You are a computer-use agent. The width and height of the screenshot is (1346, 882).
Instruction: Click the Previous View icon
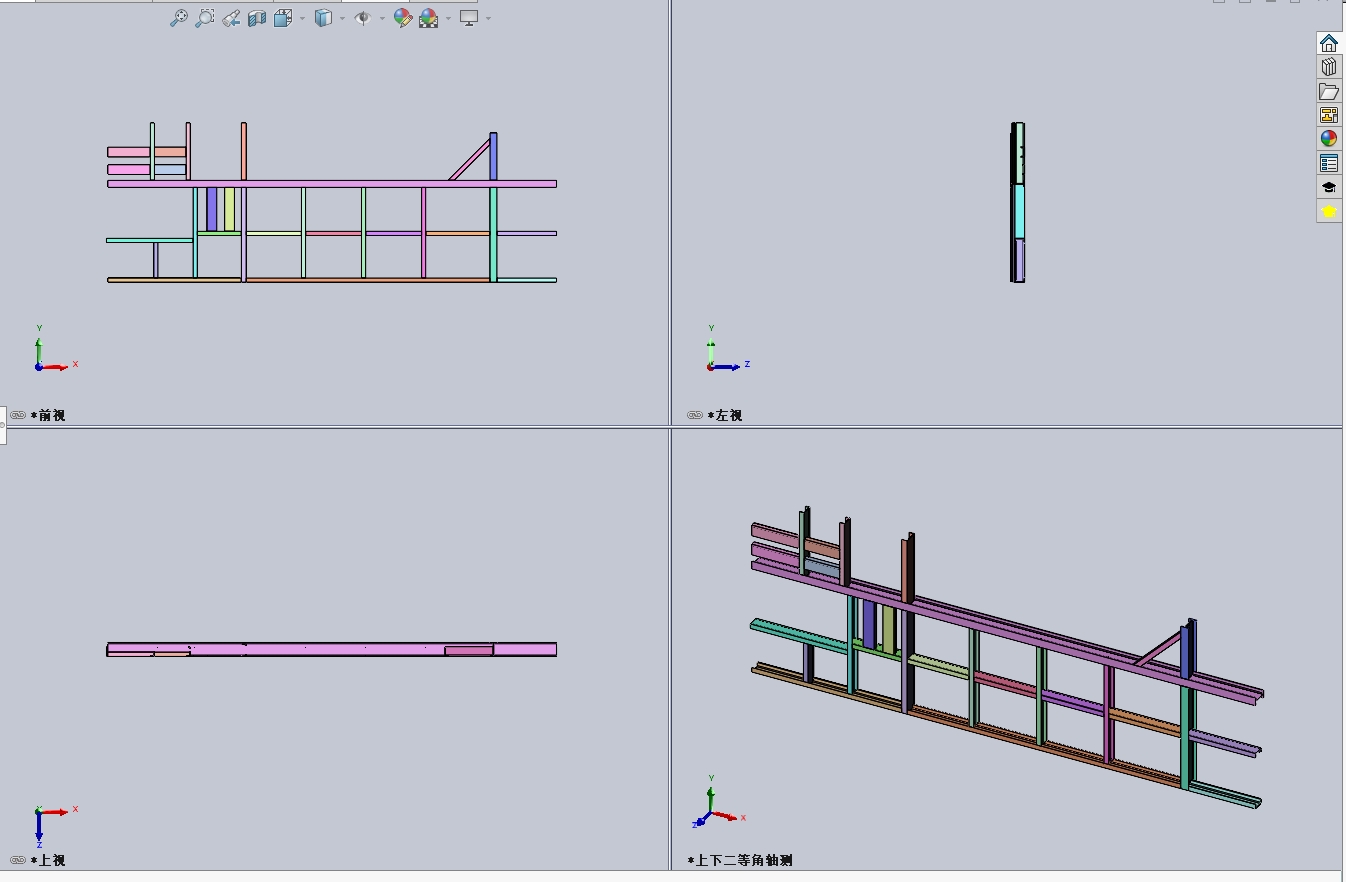(231, 18)
